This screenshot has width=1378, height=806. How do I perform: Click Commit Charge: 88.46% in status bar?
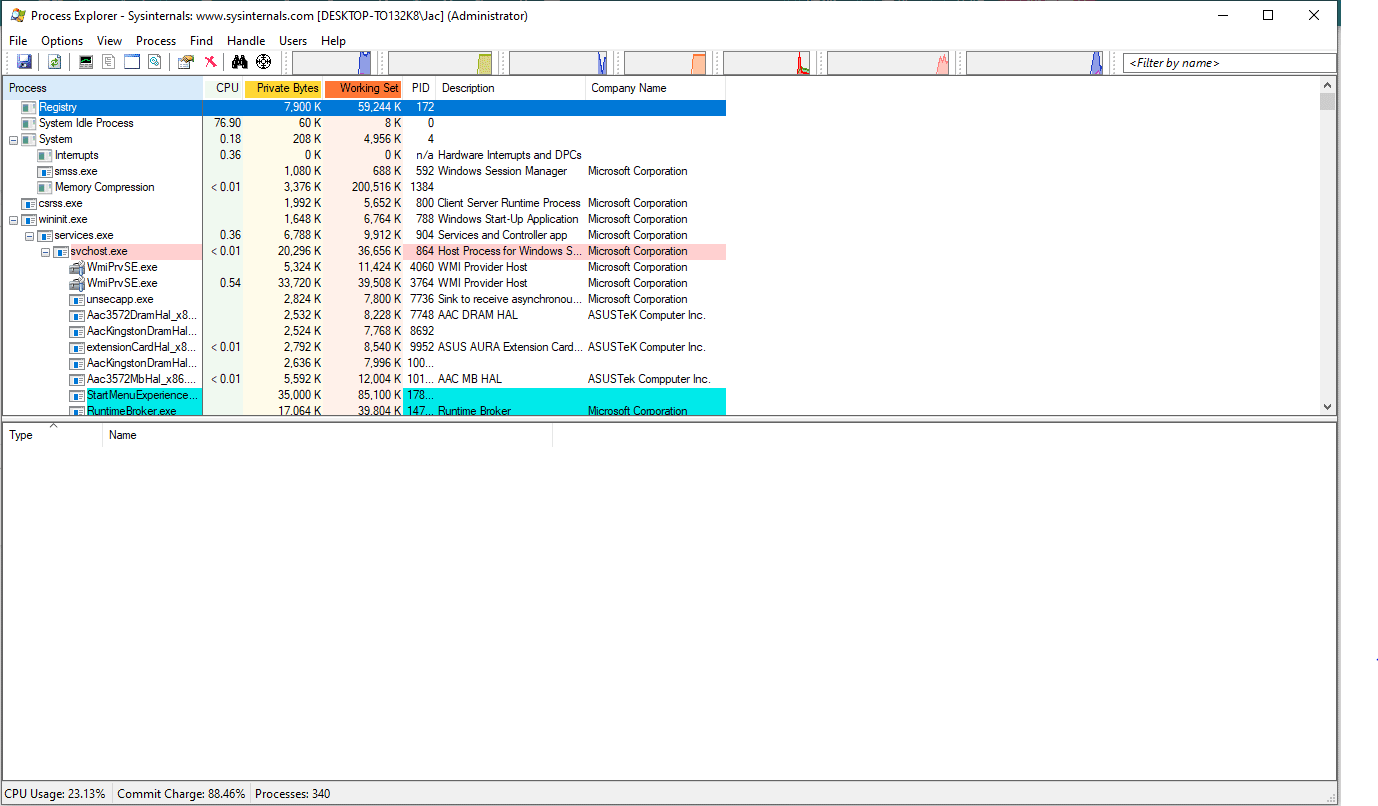point(181,794)
